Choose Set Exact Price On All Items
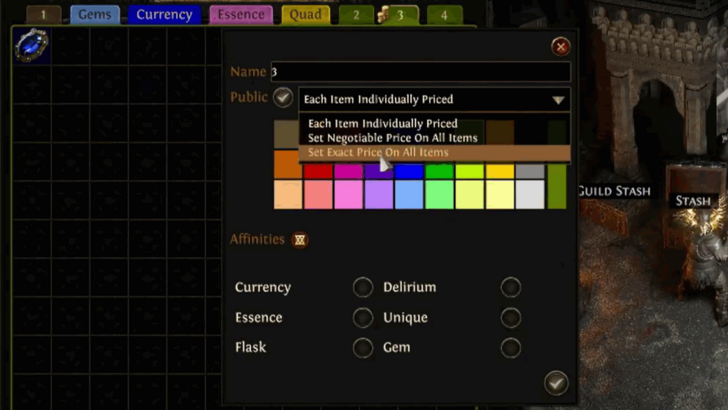Viewport: 728px width, 410px height. tap(434, 152)
